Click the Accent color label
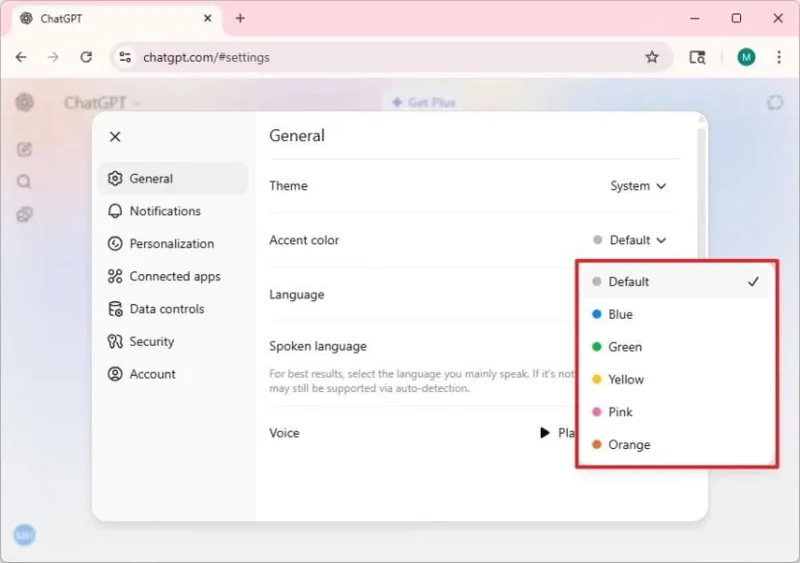The height and width of the screenshot is (563, 800). pyautogui.click(x=304, y=240)
